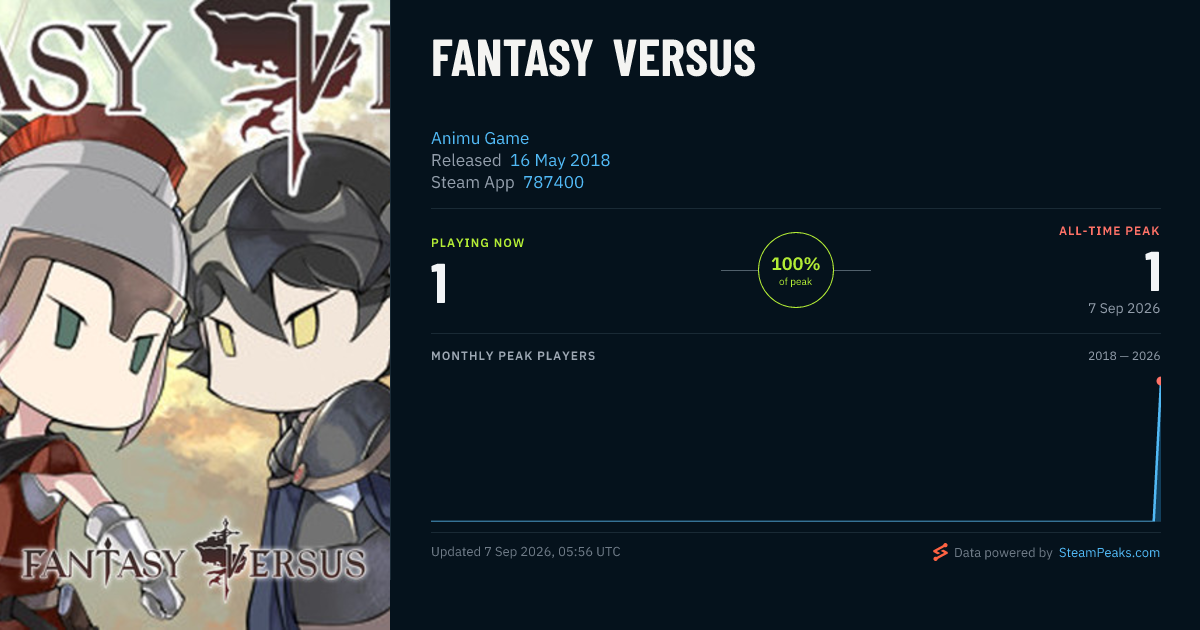This screenshot has width=1200, height=630.
Task: Click the SteamPeaks logo icon
Action: 940,552
